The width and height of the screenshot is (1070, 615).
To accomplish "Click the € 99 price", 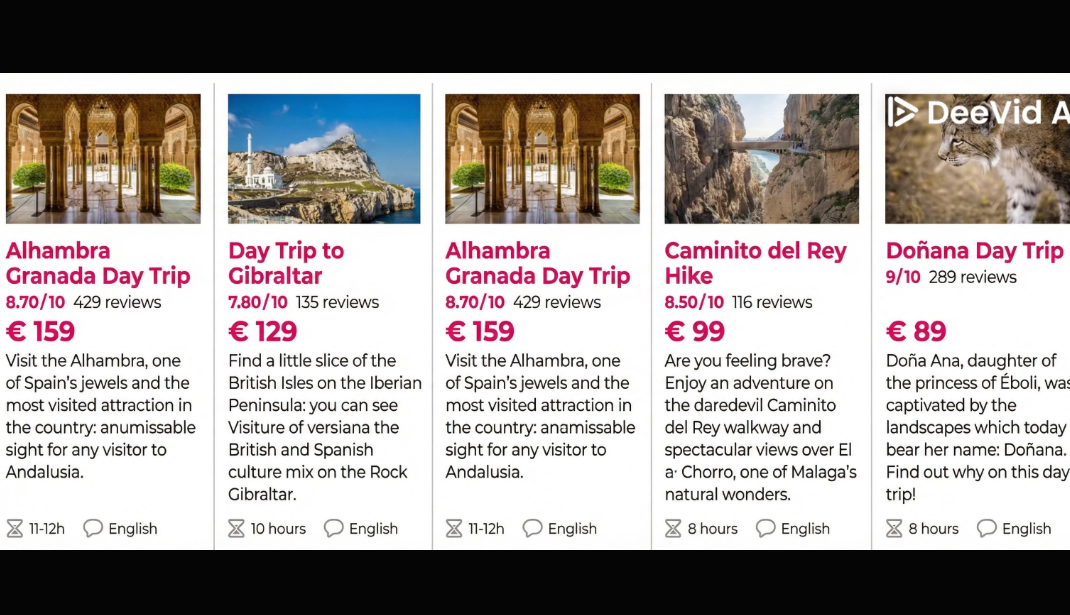I will point(695,331).
